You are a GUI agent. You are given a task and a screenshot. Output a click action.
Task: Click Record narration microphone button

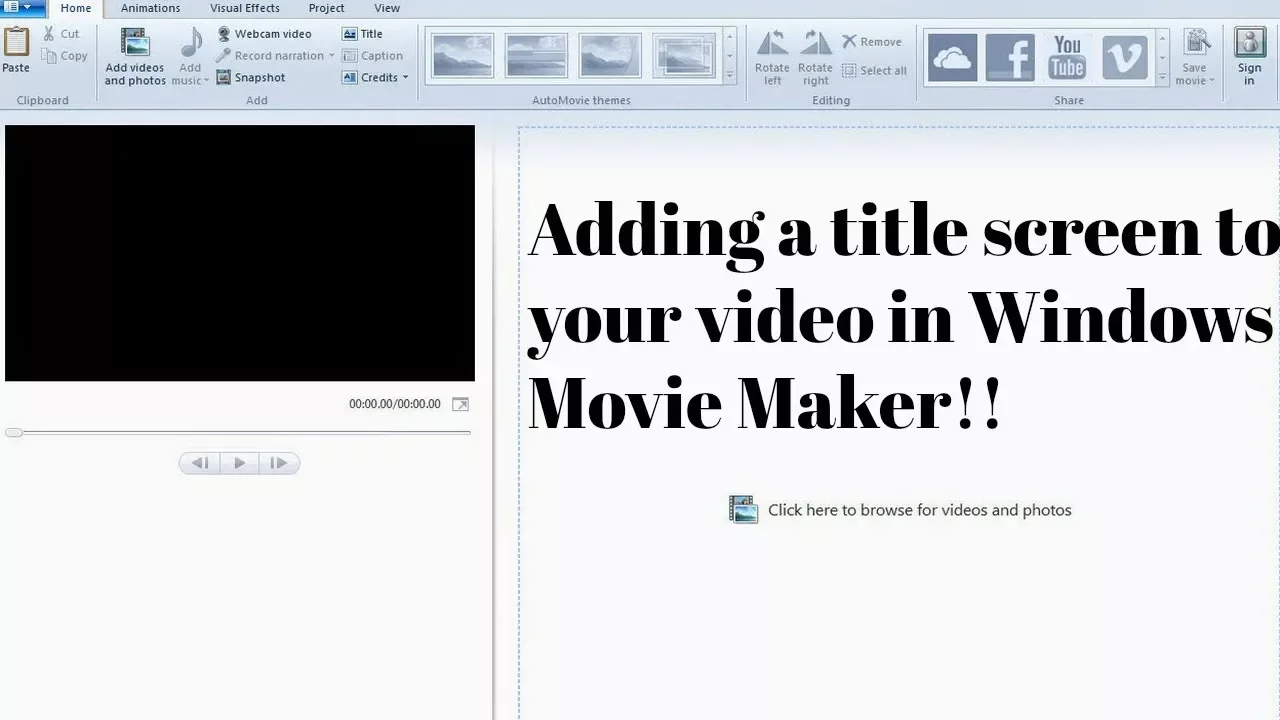coord(269,56)
